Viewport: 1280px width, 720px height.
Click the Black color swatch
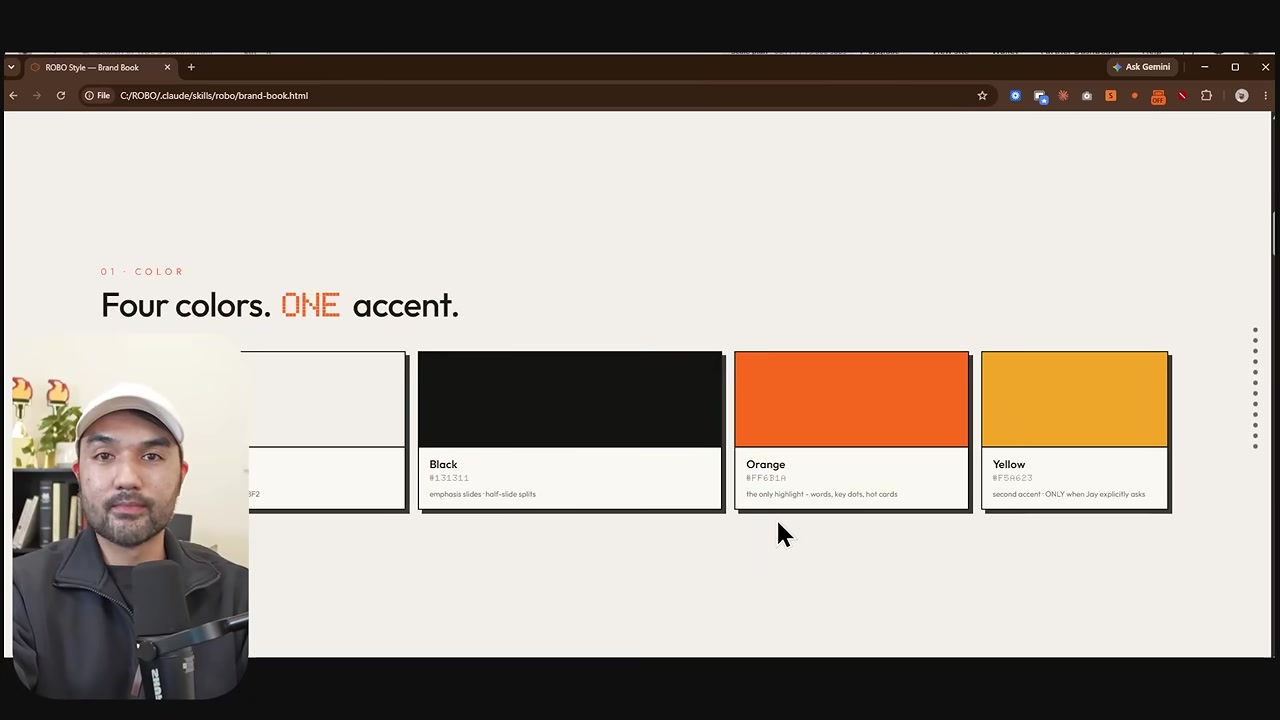[x=569, y=399]
